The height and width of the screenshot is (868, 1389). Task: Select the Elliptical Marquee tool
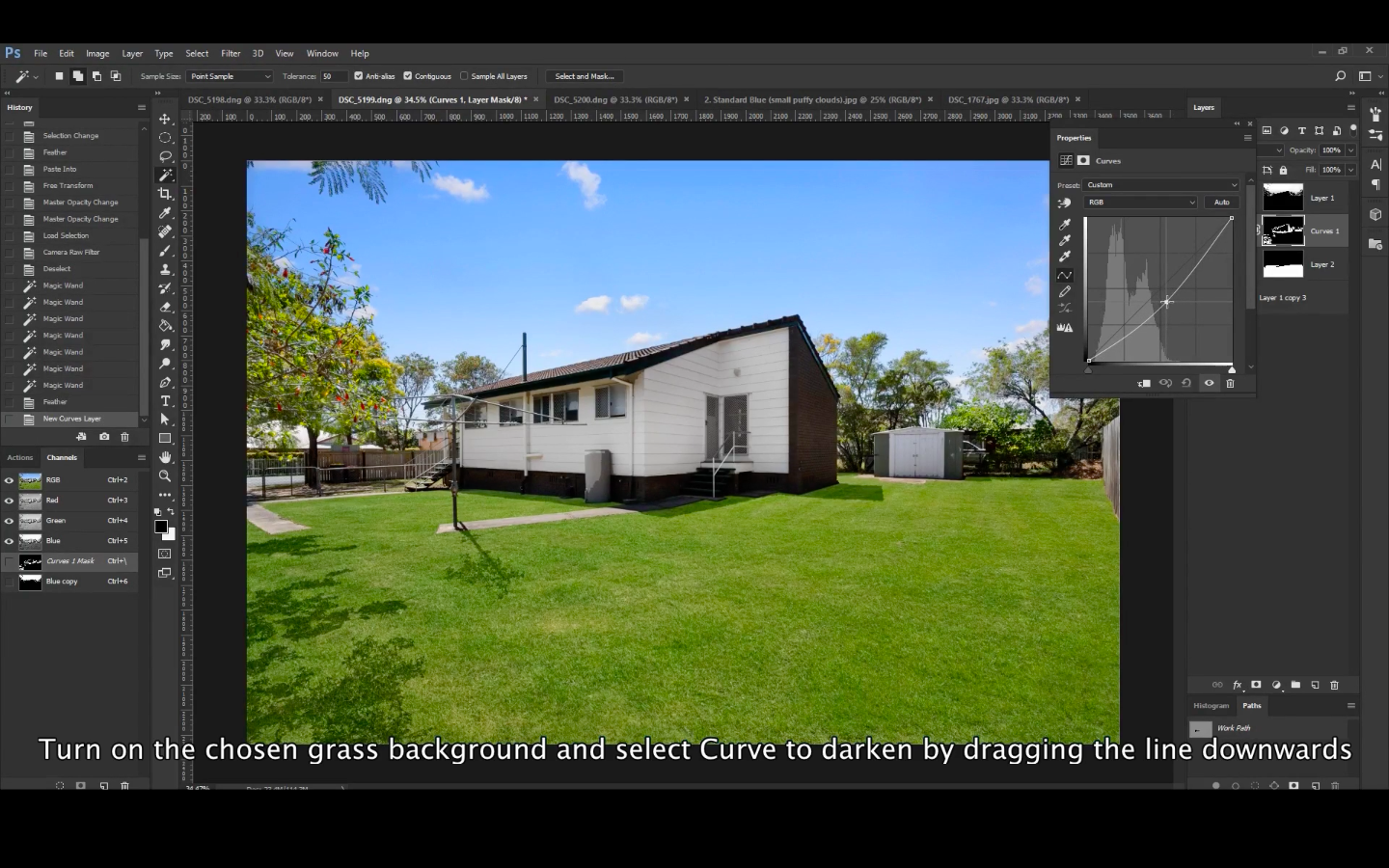click(x=165, y=138)
